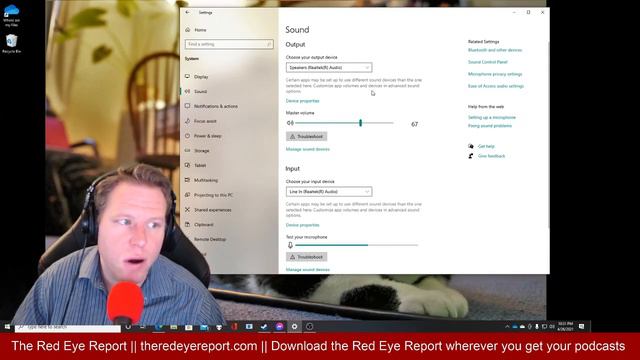Click the Clipboard icon in sidebar
Image resolution: width=640 pixels, height=360 pixels.
pyautogui.click(x=187, y=224)
